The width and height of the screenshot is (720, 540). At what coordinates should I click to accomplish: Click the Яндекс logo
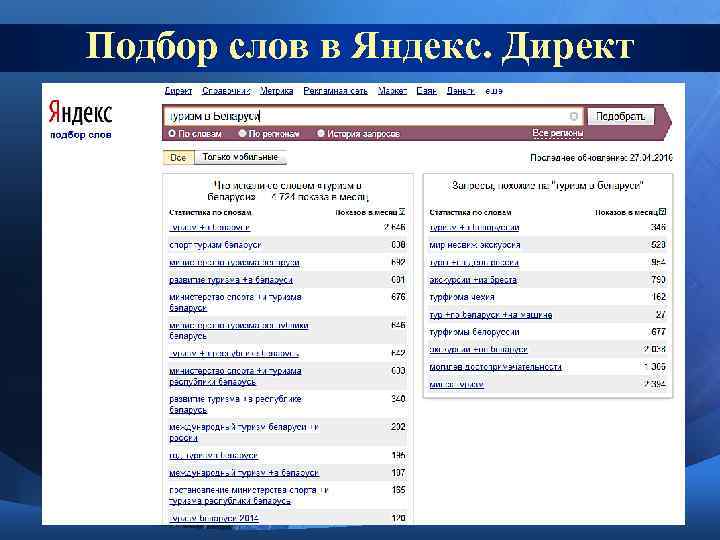tap(80, 112)
